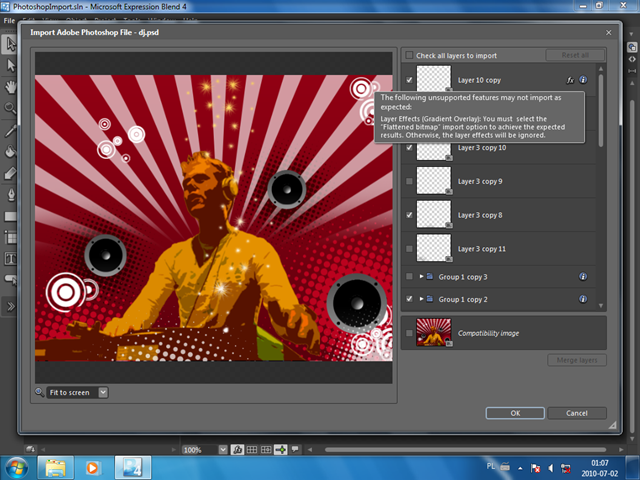Select the Zoom magnifier tool in toolbar
This screenshot has width=640, height=480.
[10, 108]
